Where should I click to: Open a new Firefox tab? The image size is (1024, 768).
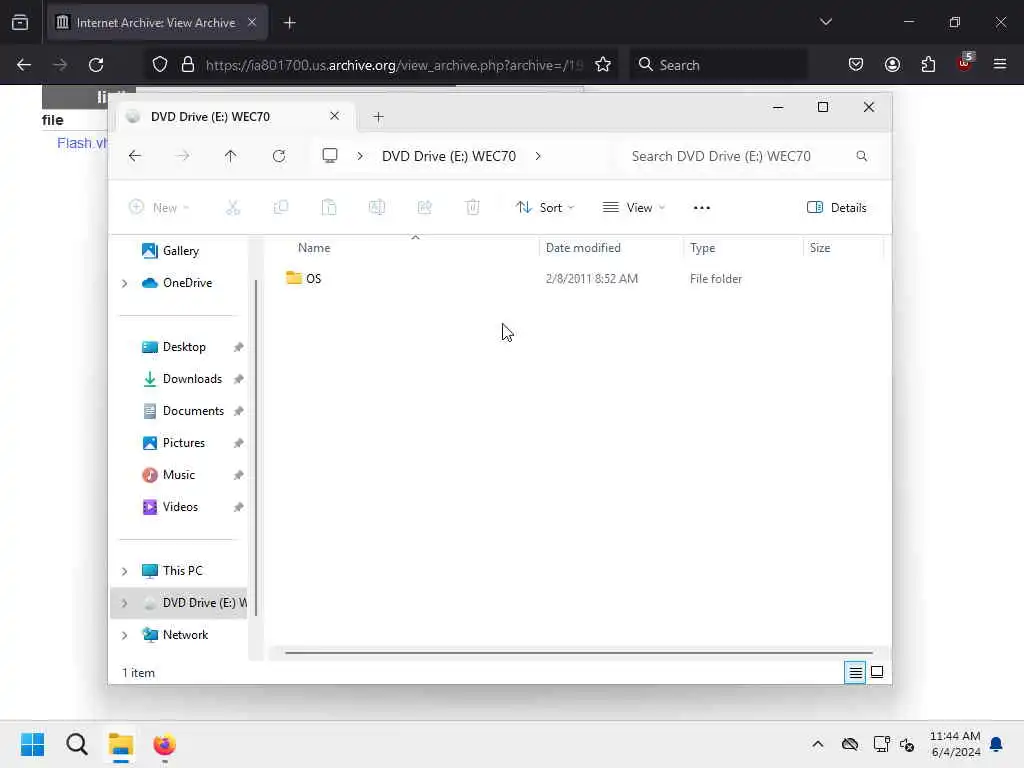pyautogui.click(x=289, y=23)
